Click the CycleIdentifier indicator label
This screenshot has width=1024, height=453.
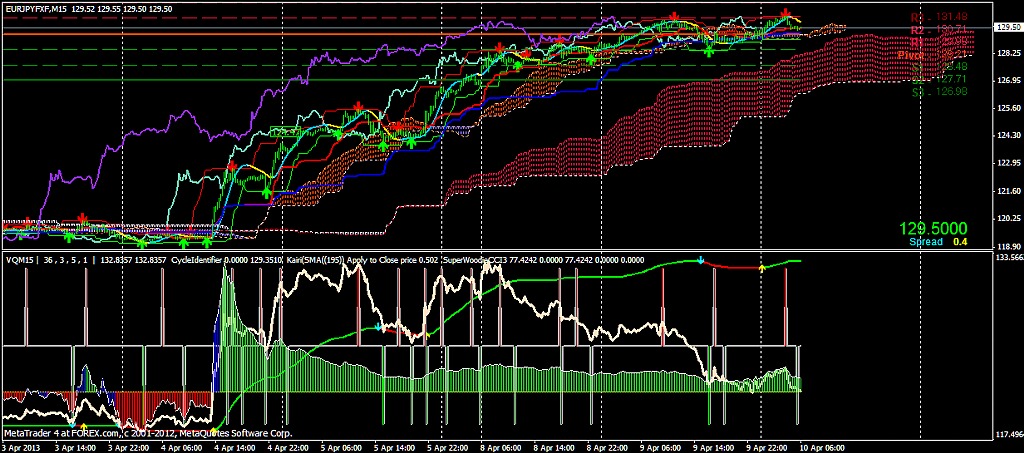[196, 260]
